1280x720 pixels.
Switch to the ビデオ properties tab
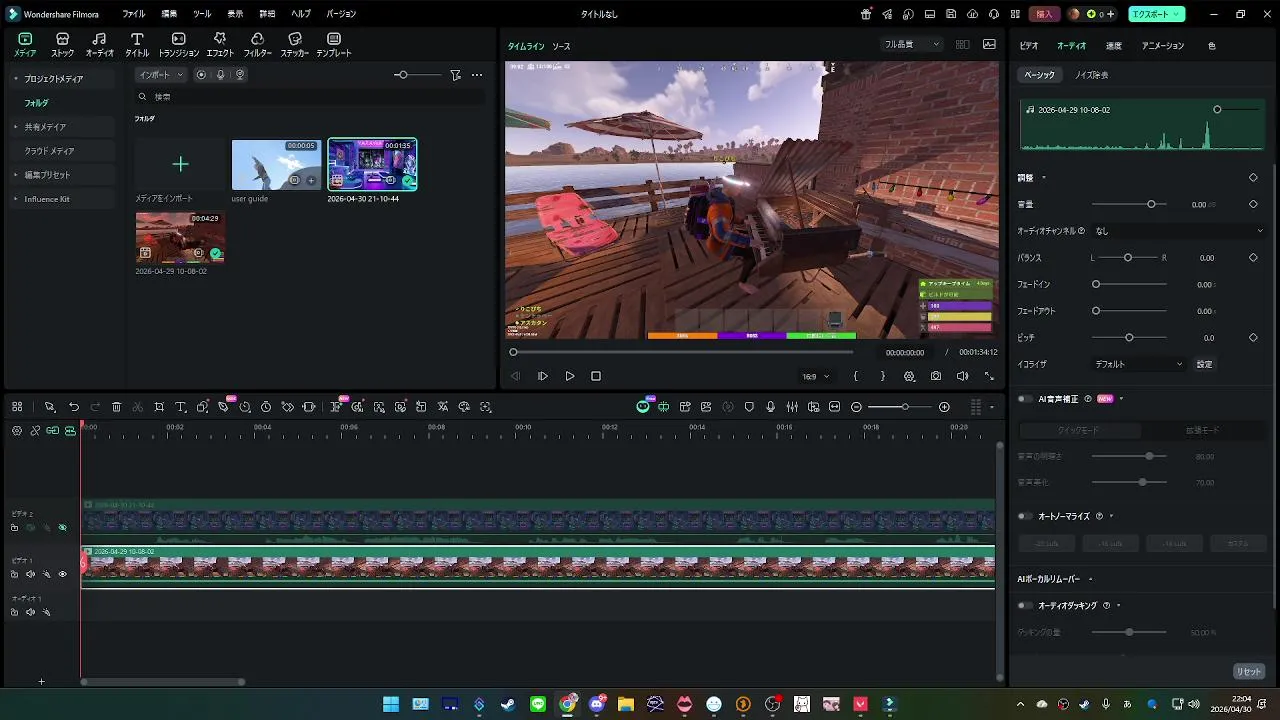[1028, 46]
